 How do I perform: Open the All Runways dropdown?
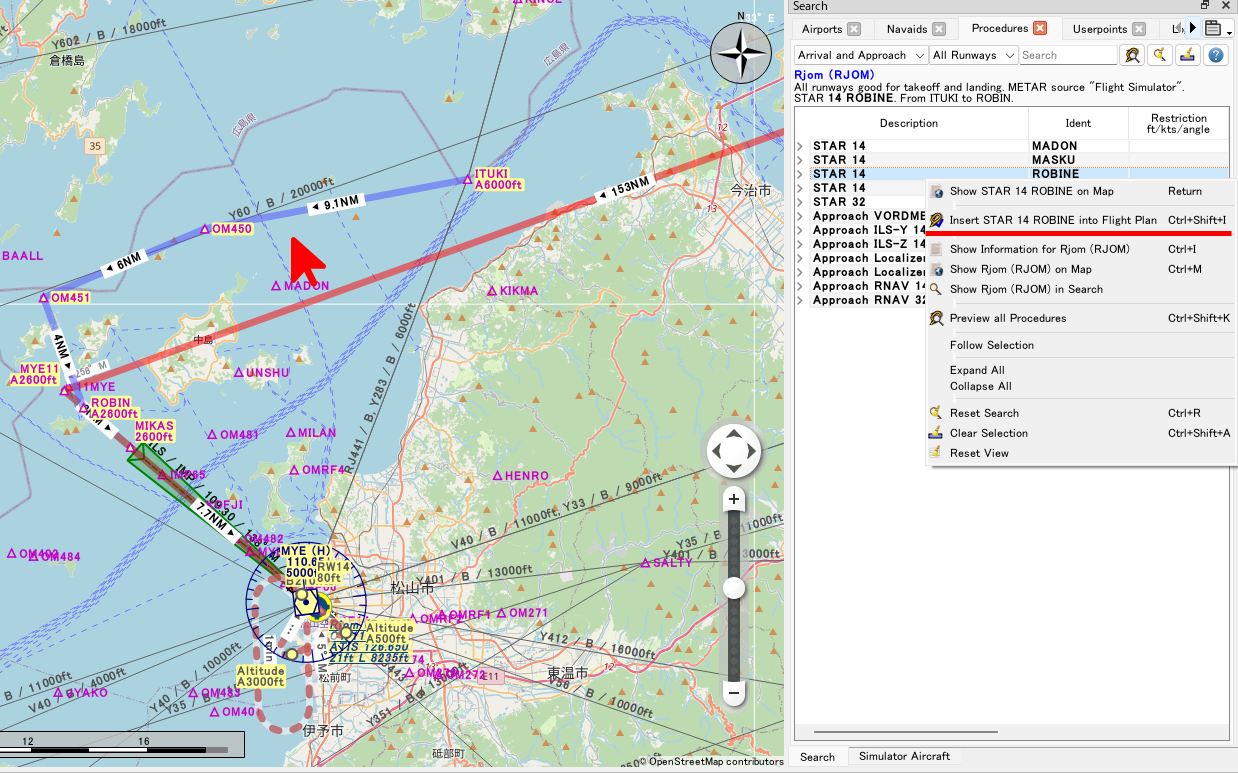point(973,55)
